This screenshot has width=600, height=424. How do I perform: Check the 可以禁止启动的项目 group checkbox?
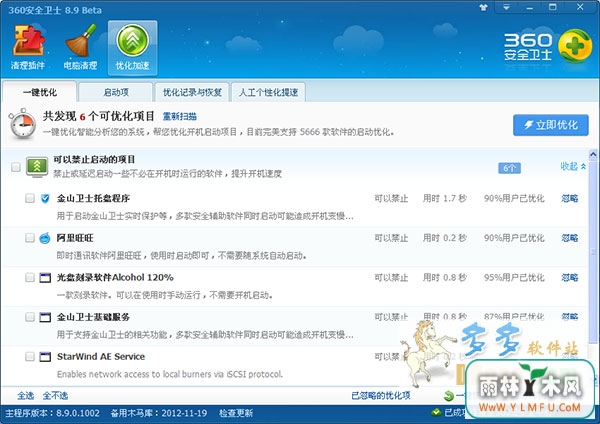(x=16, y=167)
